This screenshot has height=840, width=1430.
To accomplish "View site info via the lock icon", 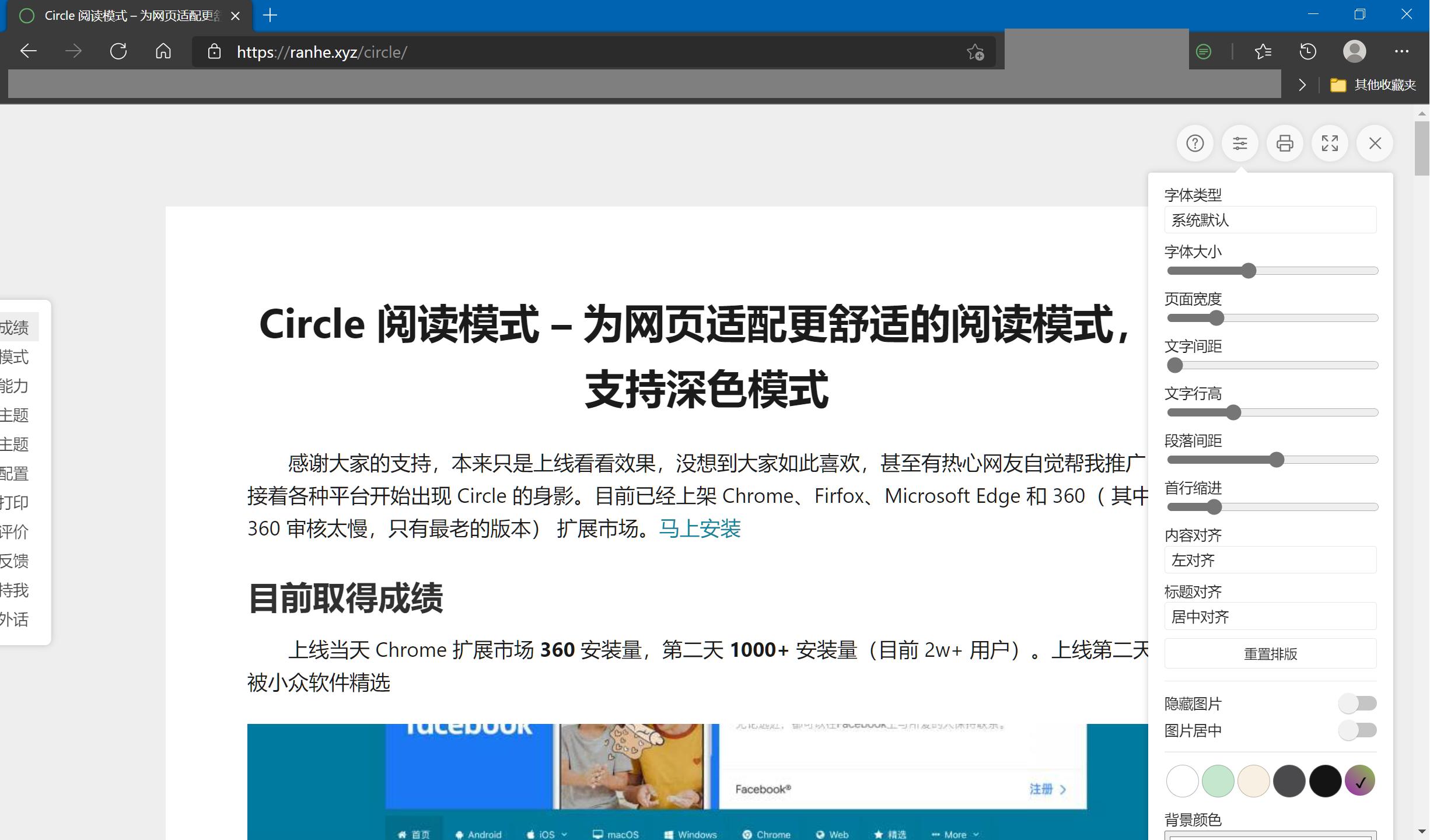I will tap(215, 52).
